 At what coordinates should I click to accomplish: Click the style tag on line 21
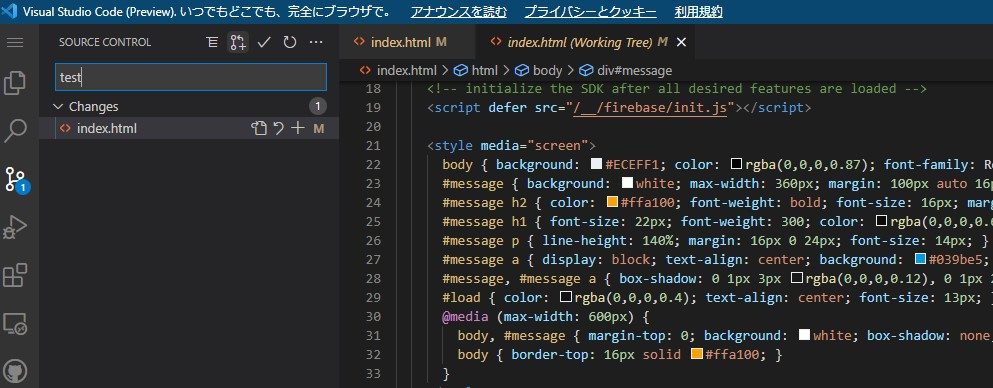(x=453, y=146)
